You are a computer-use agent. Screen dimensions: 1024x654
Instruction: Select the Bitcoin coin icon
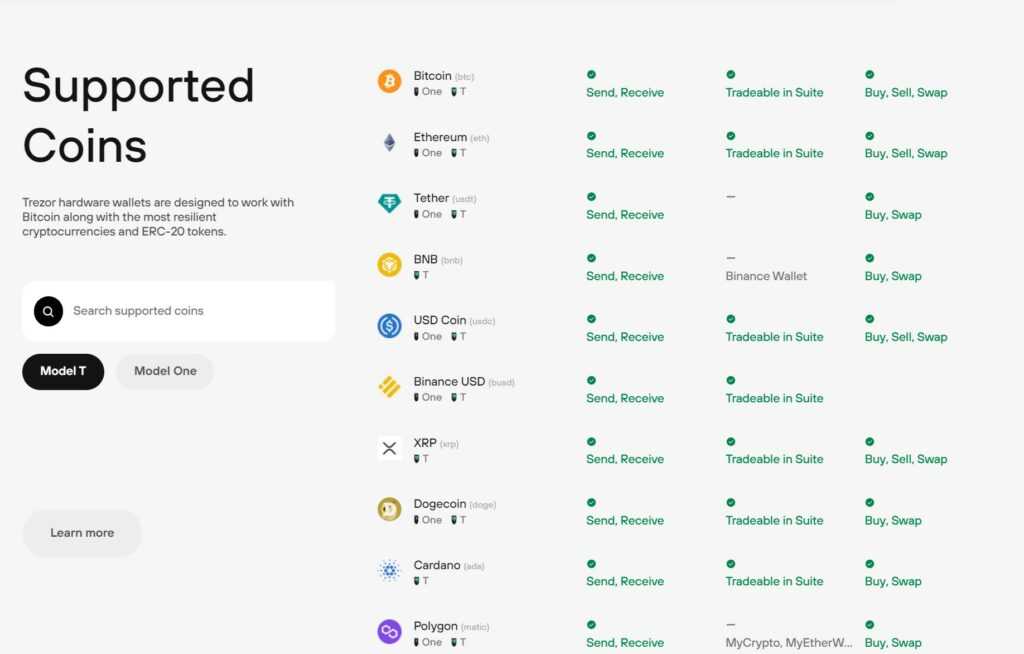390,81
